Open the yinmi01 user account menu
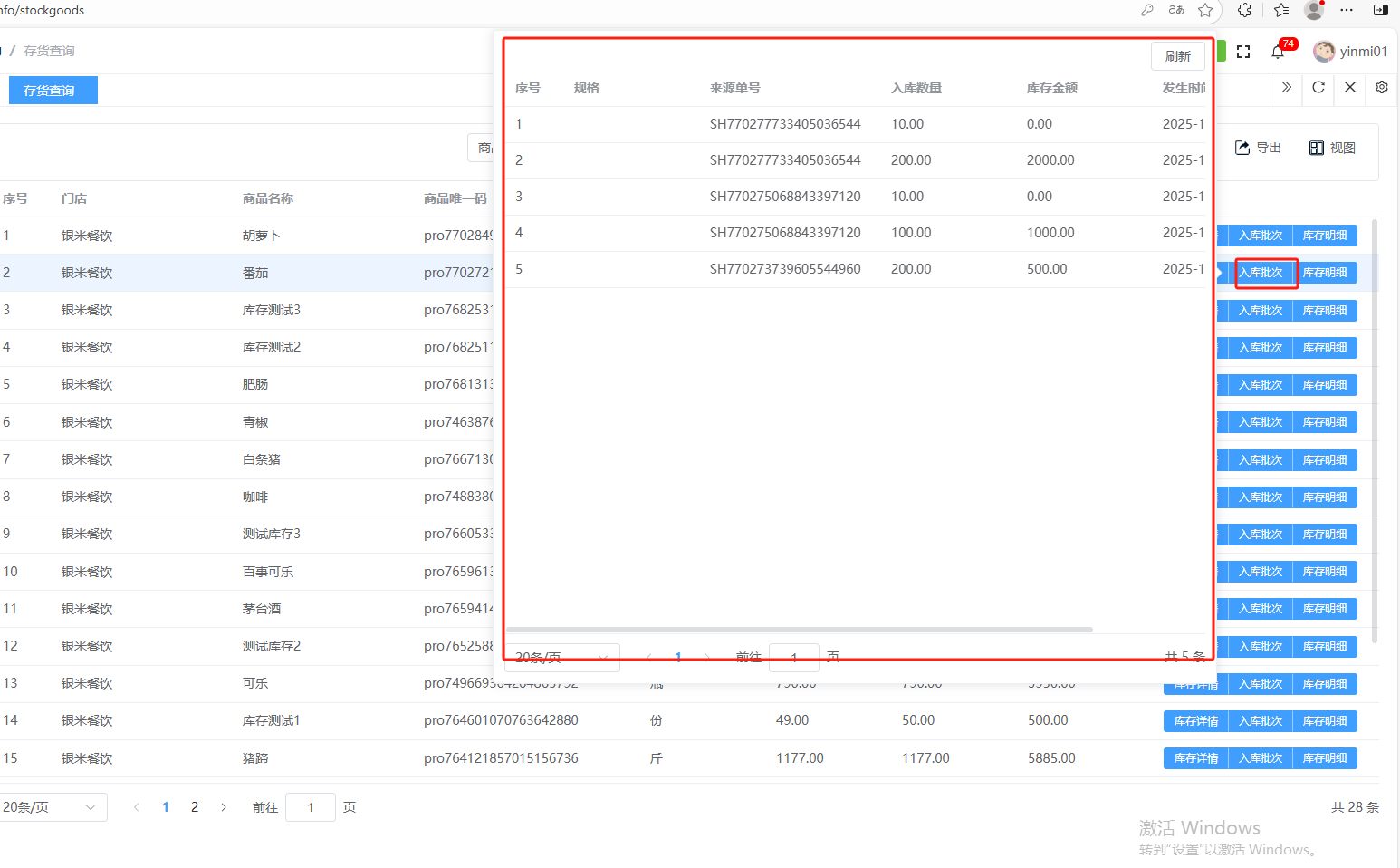The height and width of the screenshot is (868, 1400). coord(1350,52)
